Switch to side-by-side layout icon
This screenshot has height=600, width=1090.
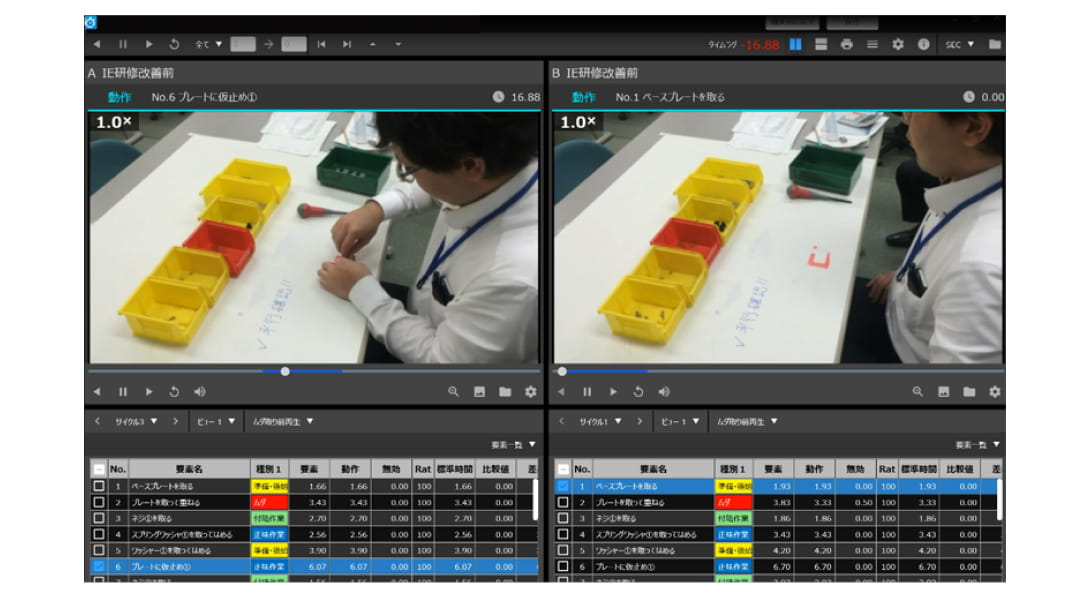(795, 44)
